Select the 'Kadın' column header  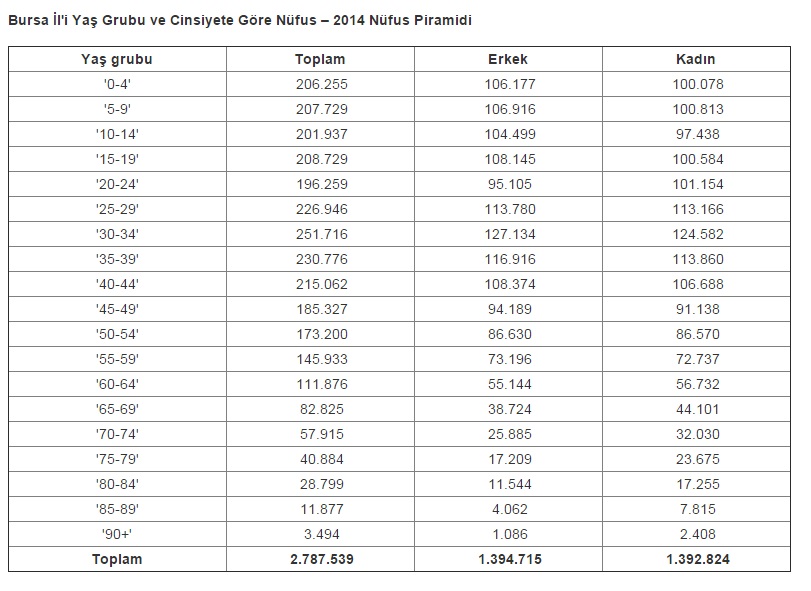(696, 59)
